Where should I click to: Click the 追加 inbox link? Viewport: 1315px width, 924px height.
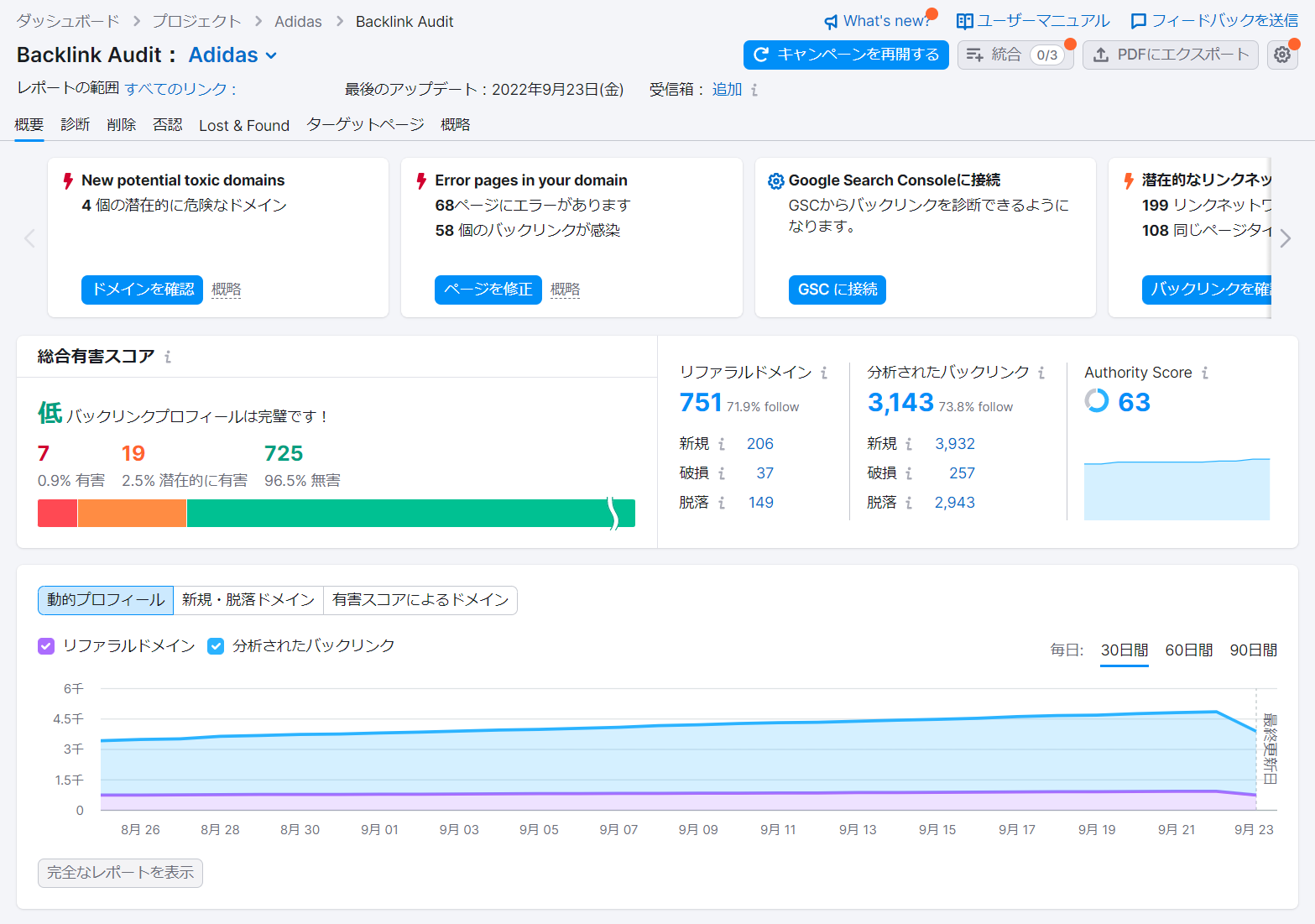click(x=727, y=90)
